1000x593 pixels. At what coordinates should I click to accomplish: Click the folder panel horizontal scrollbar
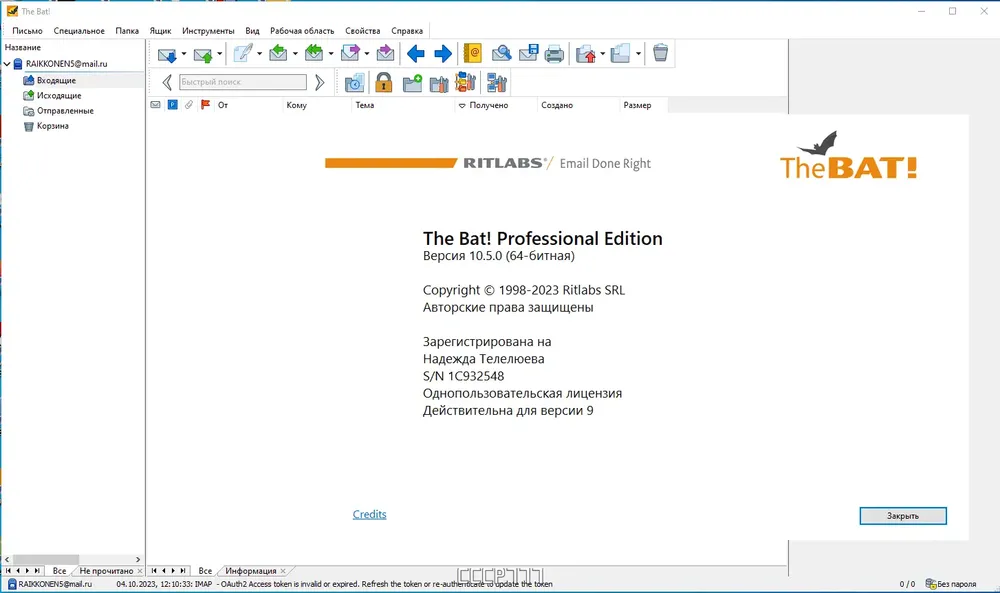(72, 559)
